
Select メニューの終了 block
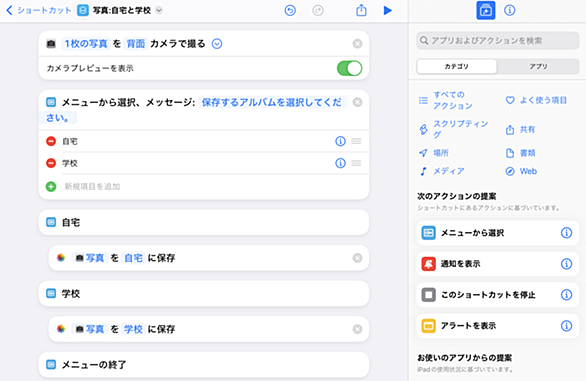coord(204,365)
